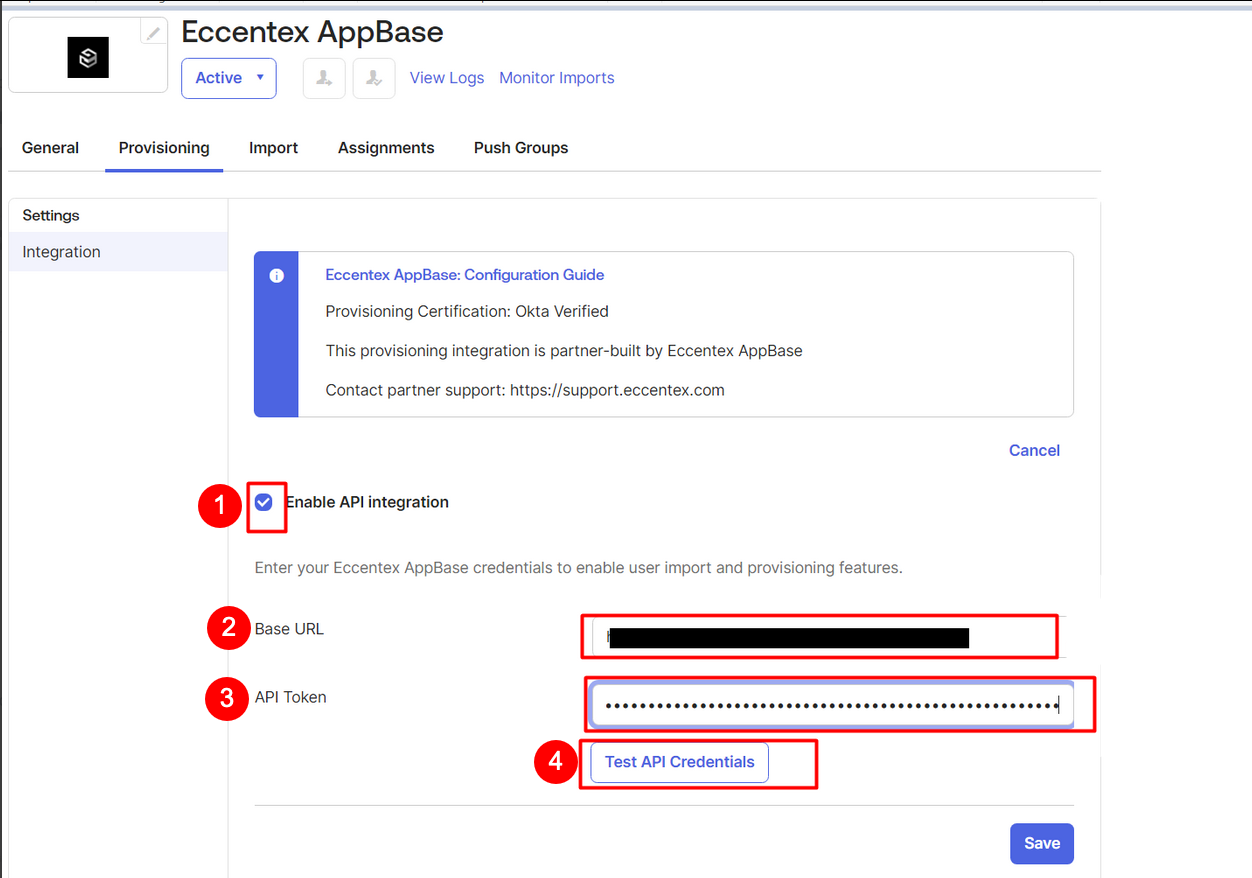Click 'Enter your Eccentex AppBase credentials' text
Image resolution: width=1252 pixels, height=878 pixels.
click(579, 568)
